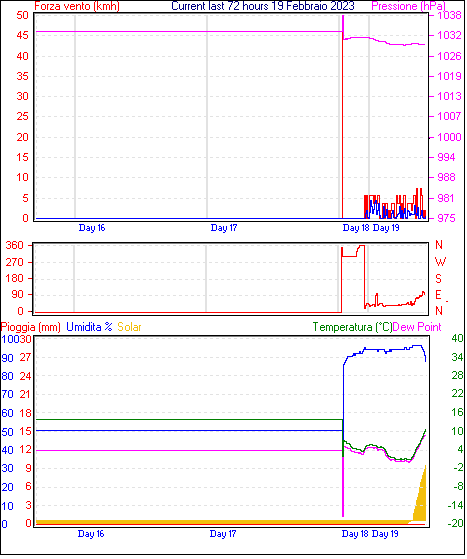Click the -2 value on temperature axis

pyautogui.click(x=458, y=467)
